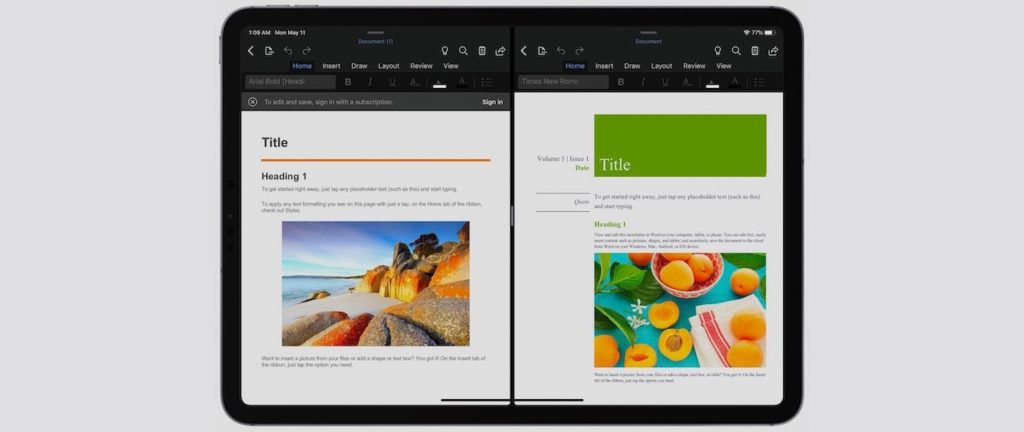Open the Times New Roman font dropdown

[563, 82]
